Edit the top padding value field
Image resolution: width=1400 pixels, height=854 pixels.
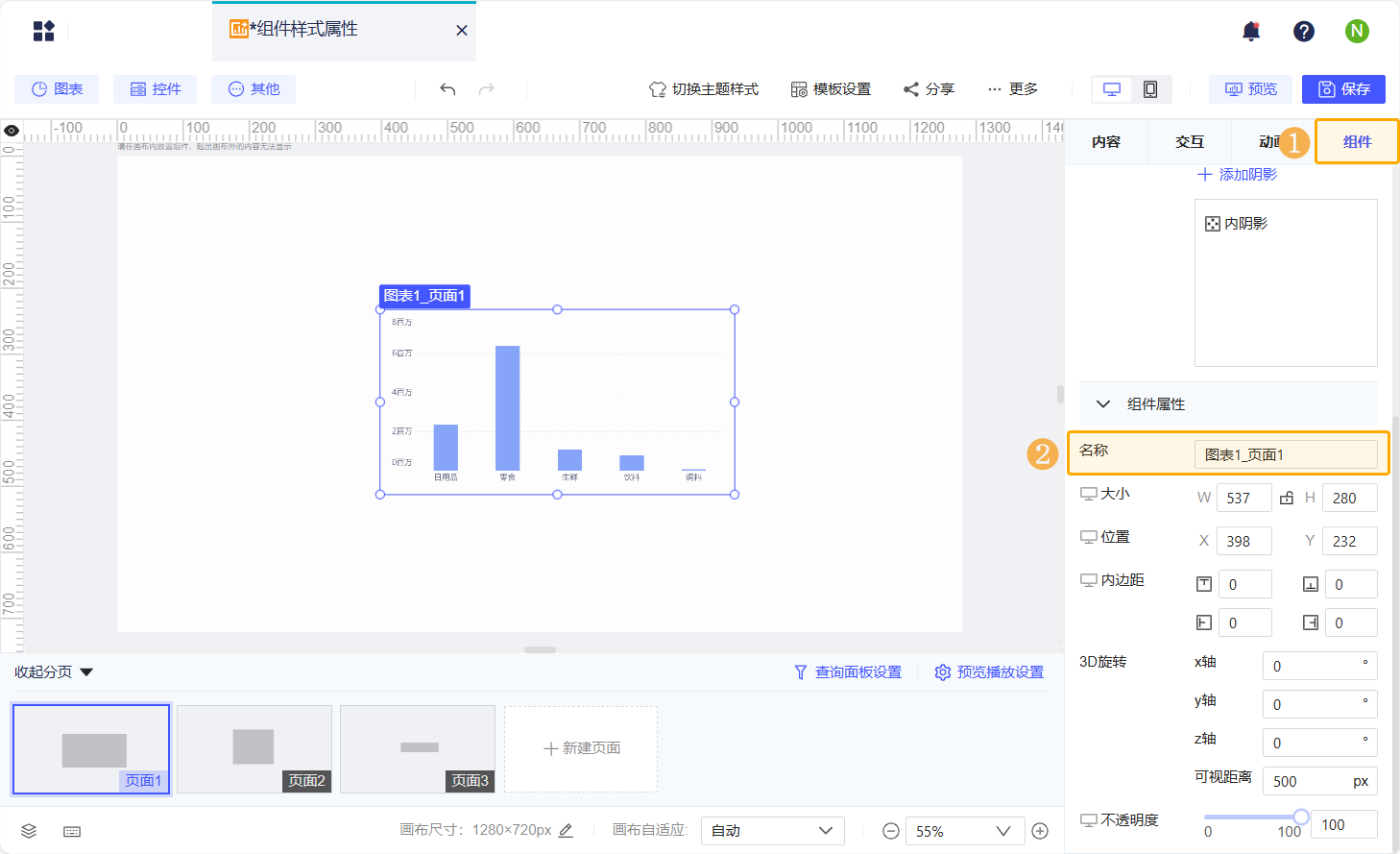[x=1244, y=584]
